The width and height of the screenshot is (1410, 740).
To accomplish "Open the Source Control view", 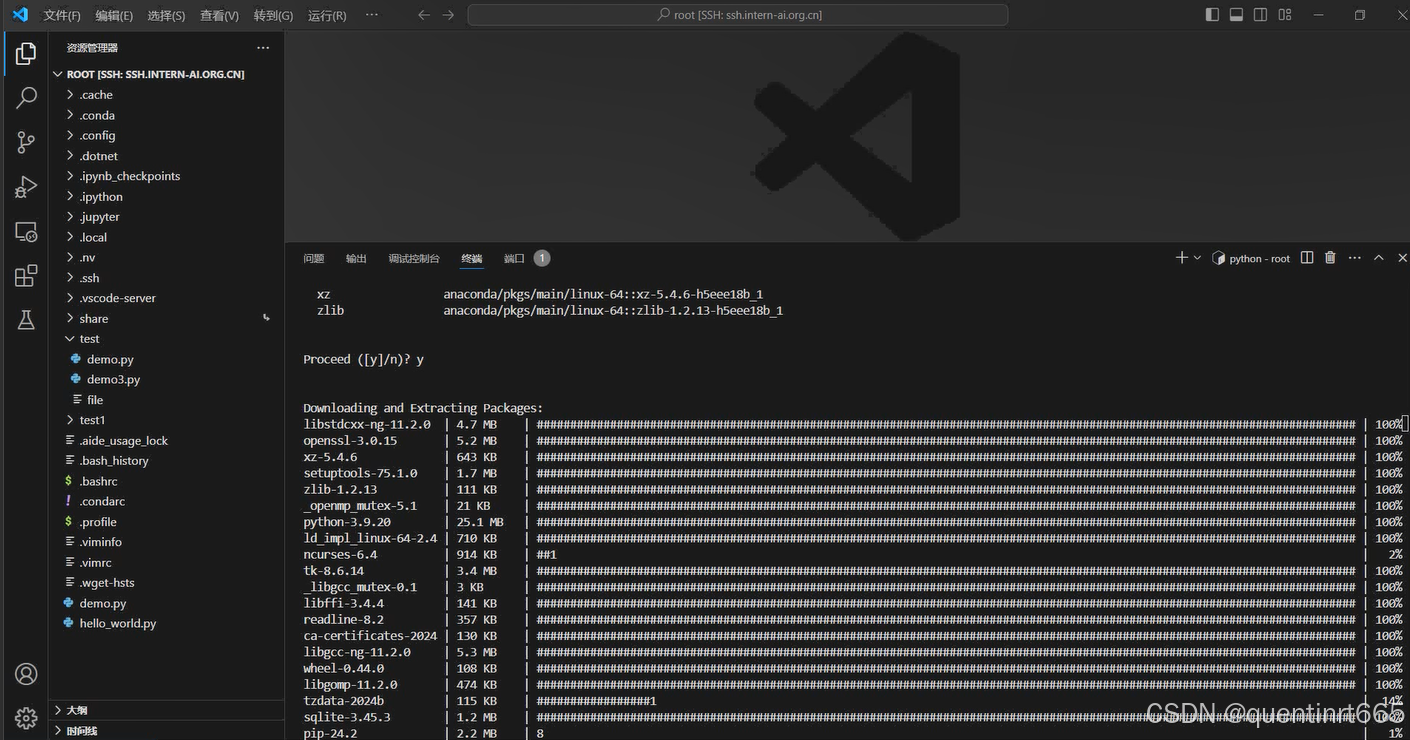I will [x=25, y=142].
